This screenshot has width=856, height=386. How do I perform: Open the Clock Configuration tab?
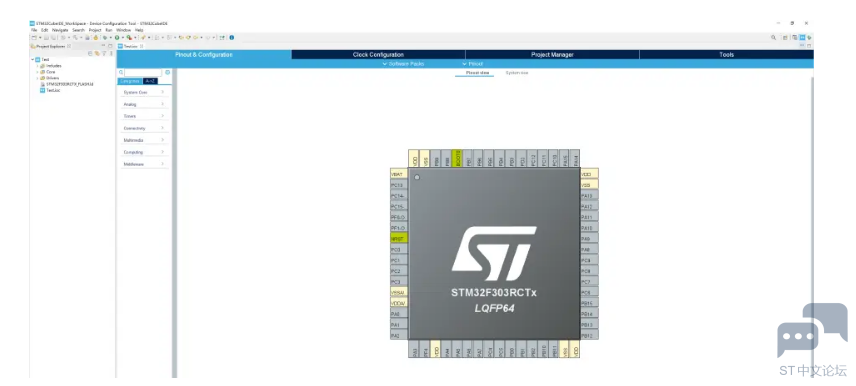378,55
